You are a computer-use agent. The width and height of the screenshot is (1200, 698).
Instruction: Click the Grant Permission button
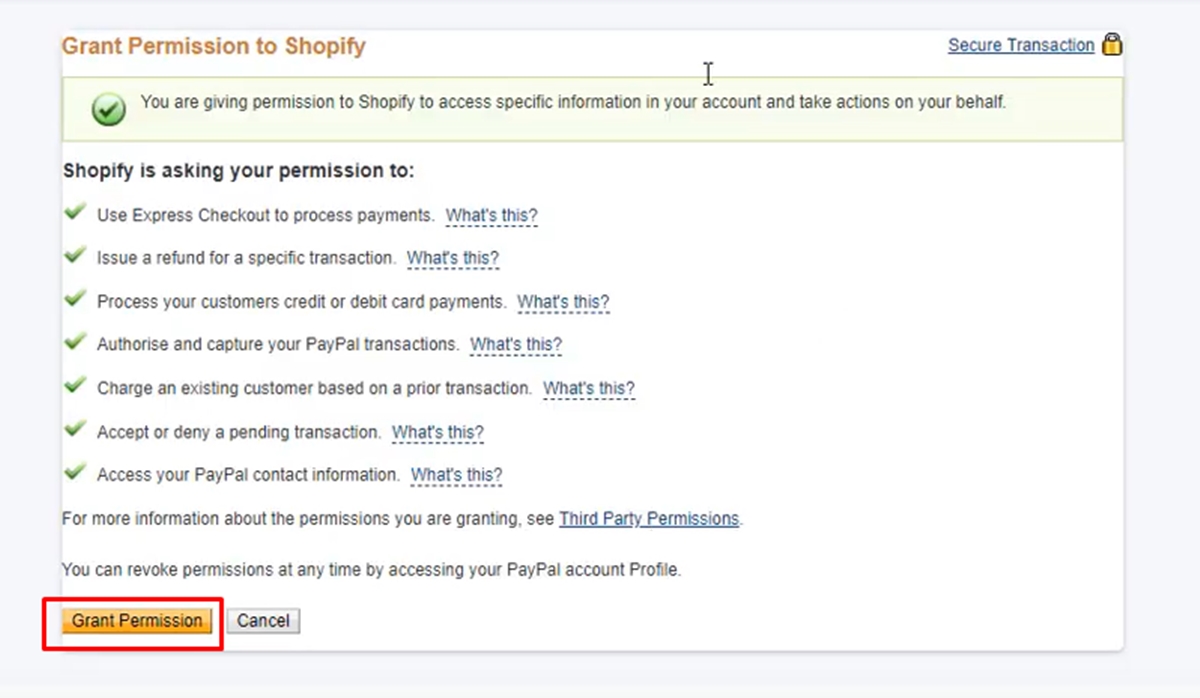137,621
